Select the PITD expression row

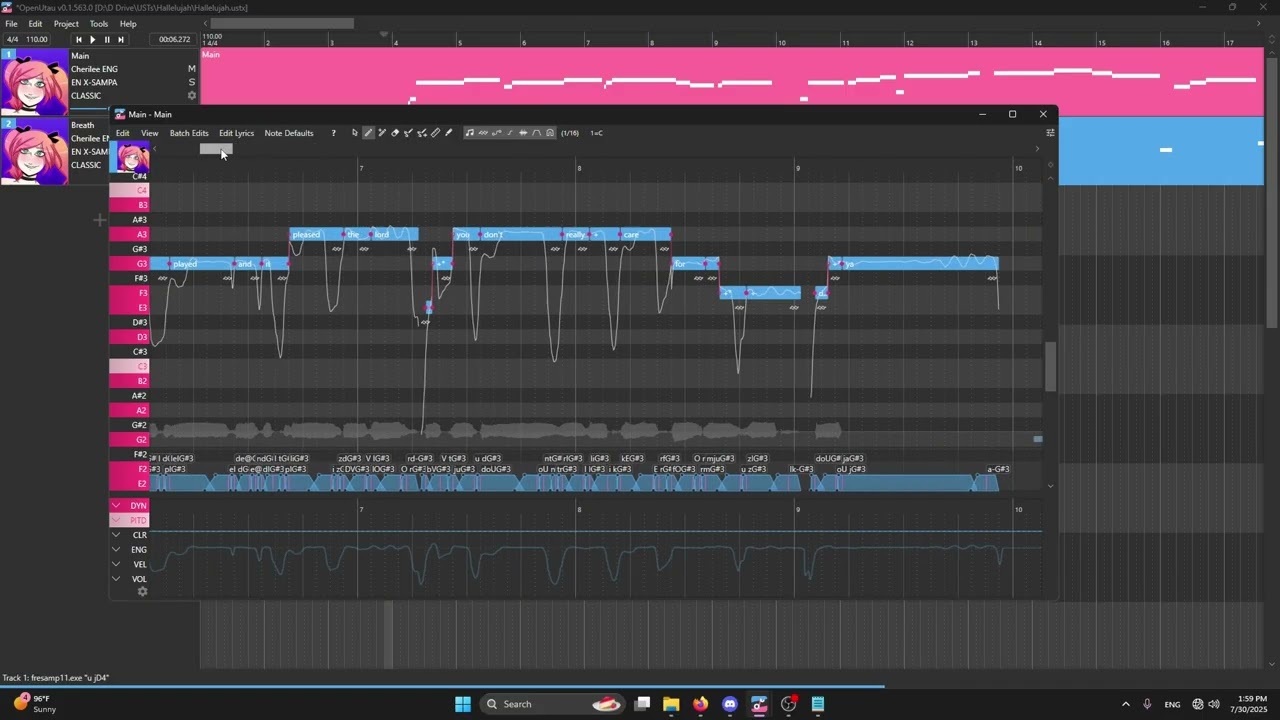pyautogui.click(x=130, y=520)
